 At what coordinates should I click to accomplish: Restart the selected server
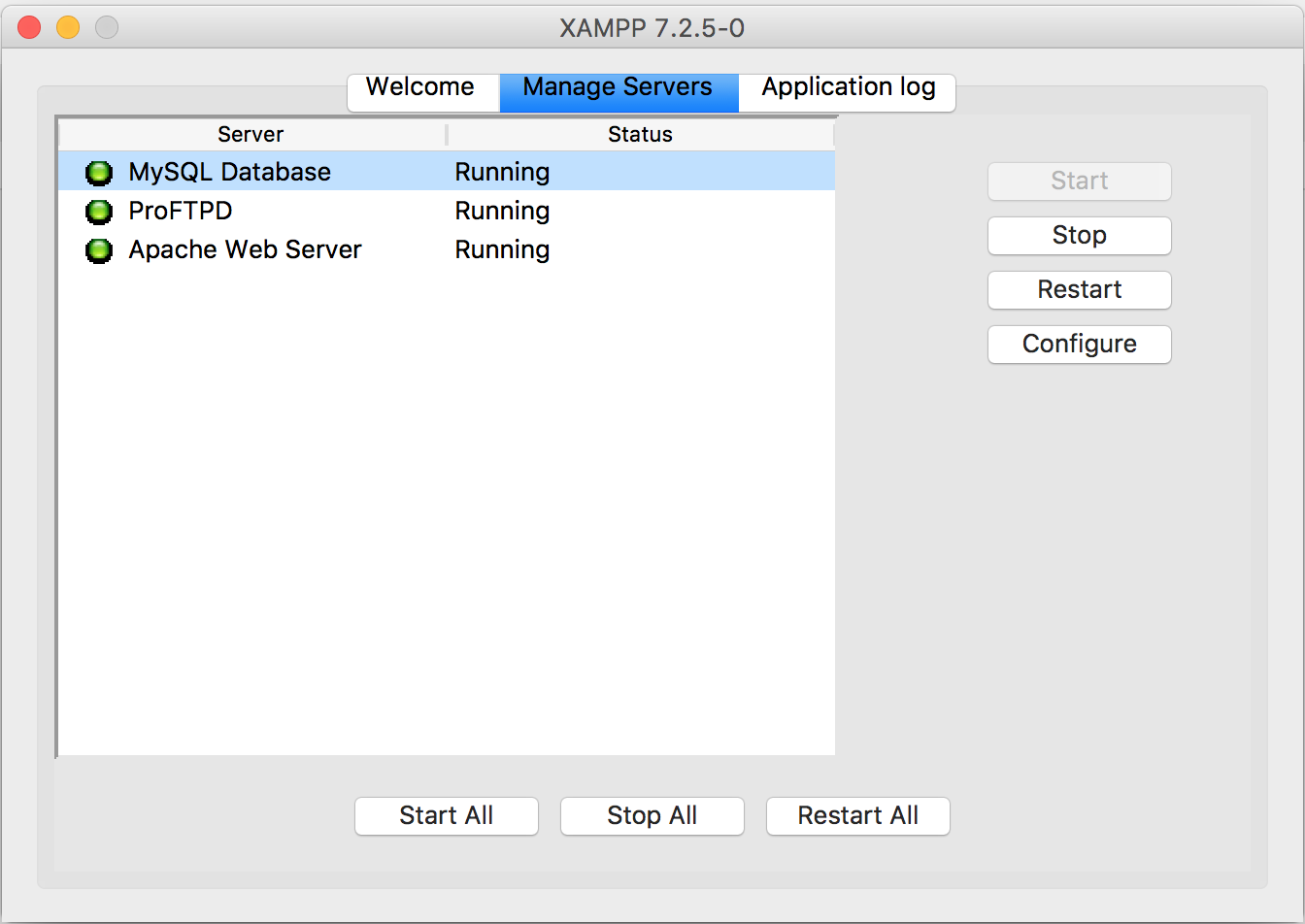tap(1080, 290)
